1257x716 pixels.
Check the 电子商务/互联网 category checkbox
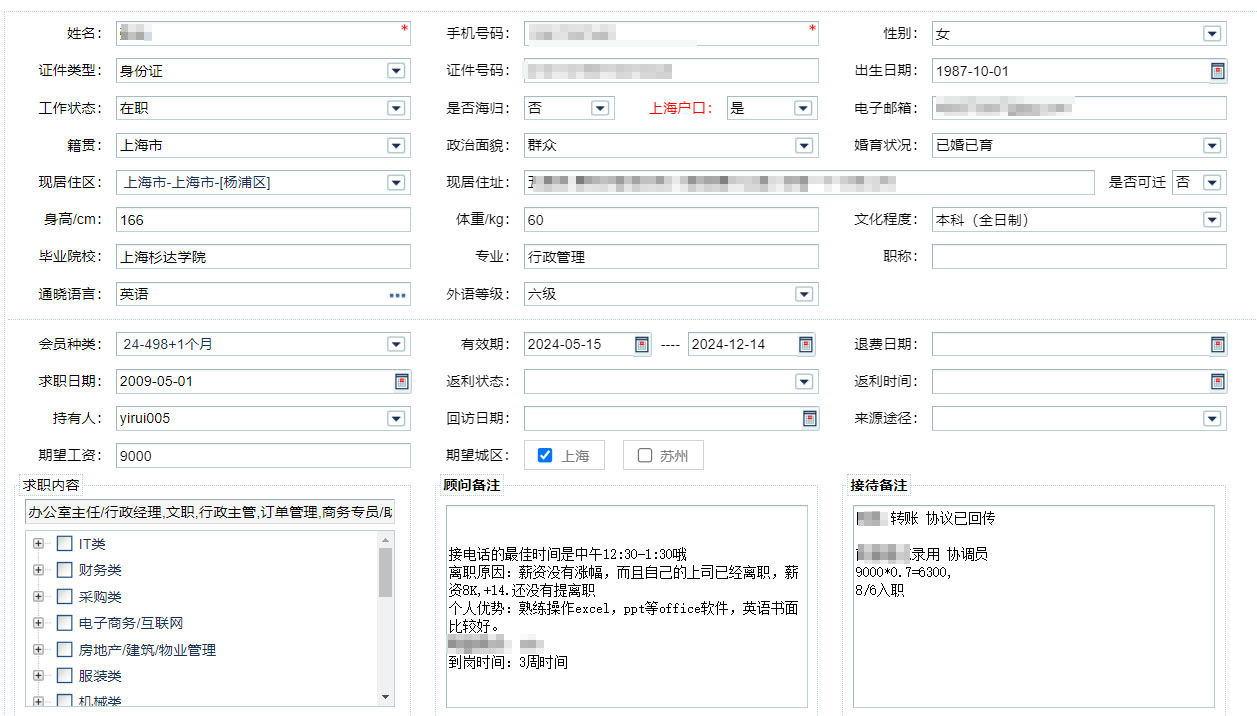pyautogui.click(x=64, y=623)
